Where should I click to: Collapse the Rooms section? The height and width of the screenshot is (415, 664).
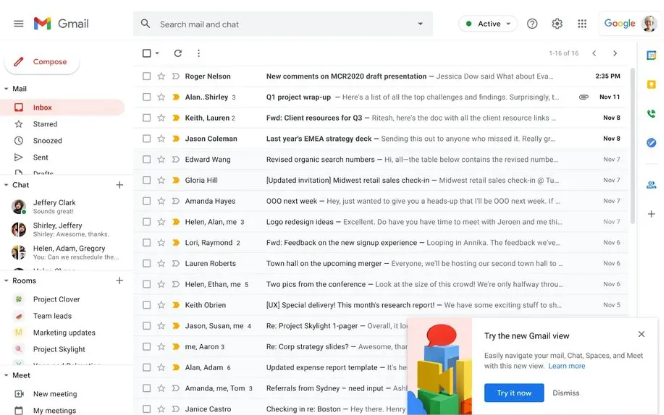coord(6,280)
